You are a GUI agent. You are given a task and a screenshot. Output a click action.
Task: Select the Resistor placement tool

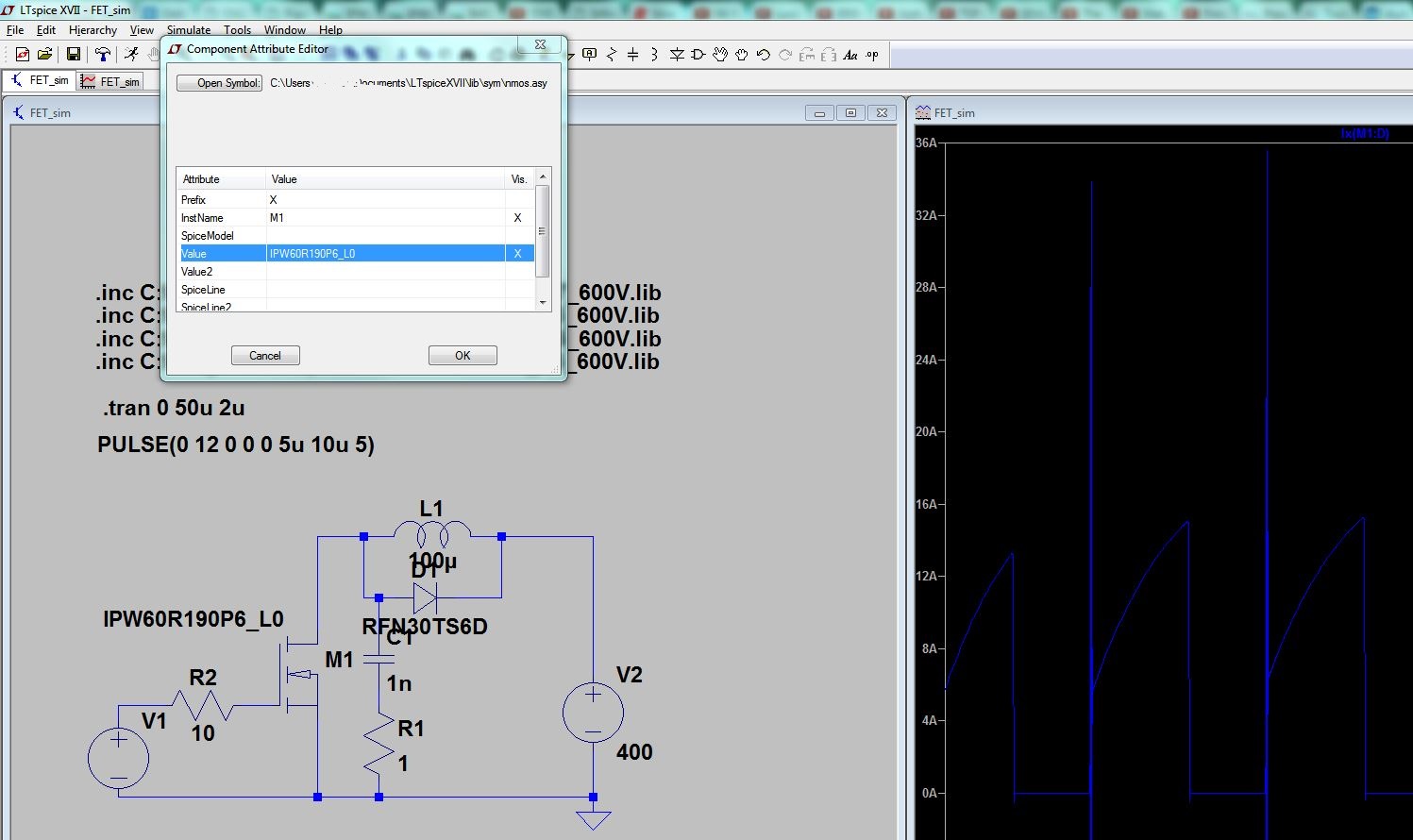coord(612,55)
